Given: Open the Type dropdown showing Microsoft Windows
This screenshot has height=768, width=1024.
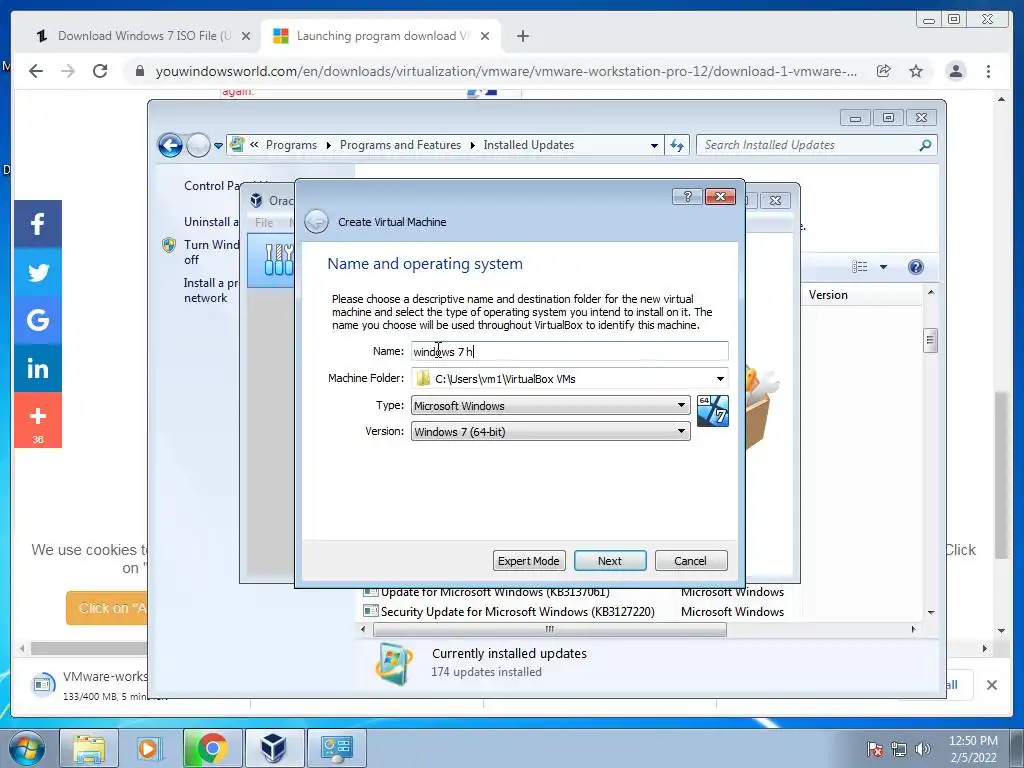Looking at the screenshot, I should point(551,406).
